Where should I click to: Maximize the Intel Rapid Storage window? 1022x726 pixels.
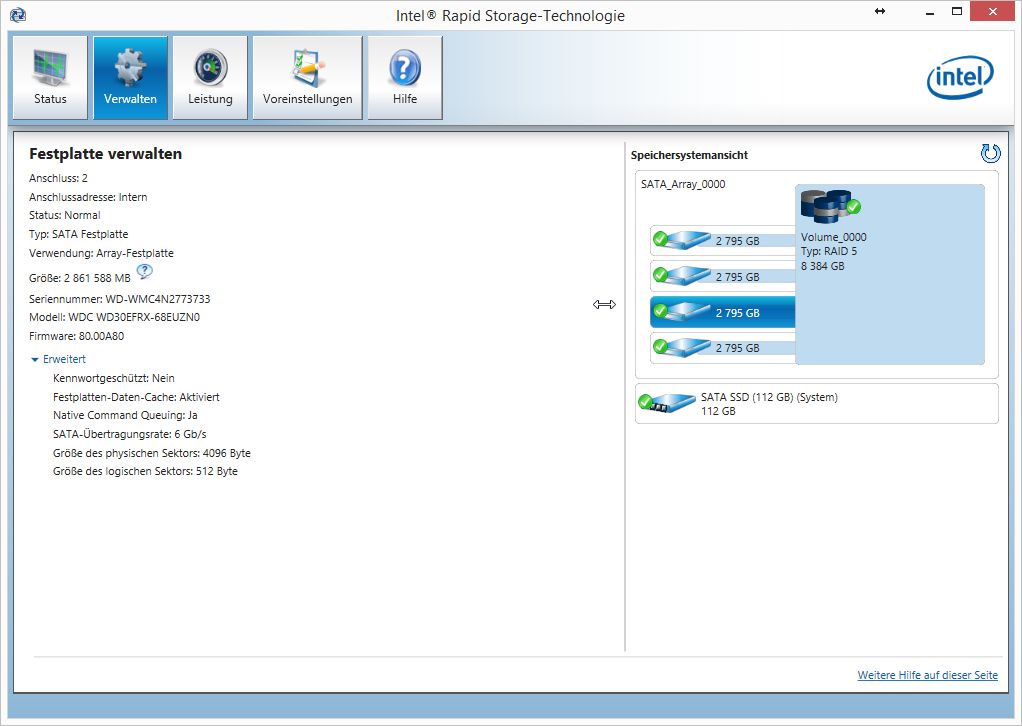[957, 12]
